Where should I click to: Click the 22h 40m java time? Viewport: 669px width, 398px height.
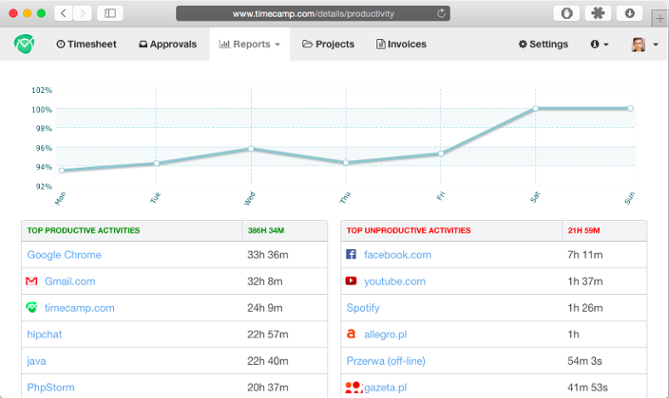pyautogui.click(x=268, y=361)
